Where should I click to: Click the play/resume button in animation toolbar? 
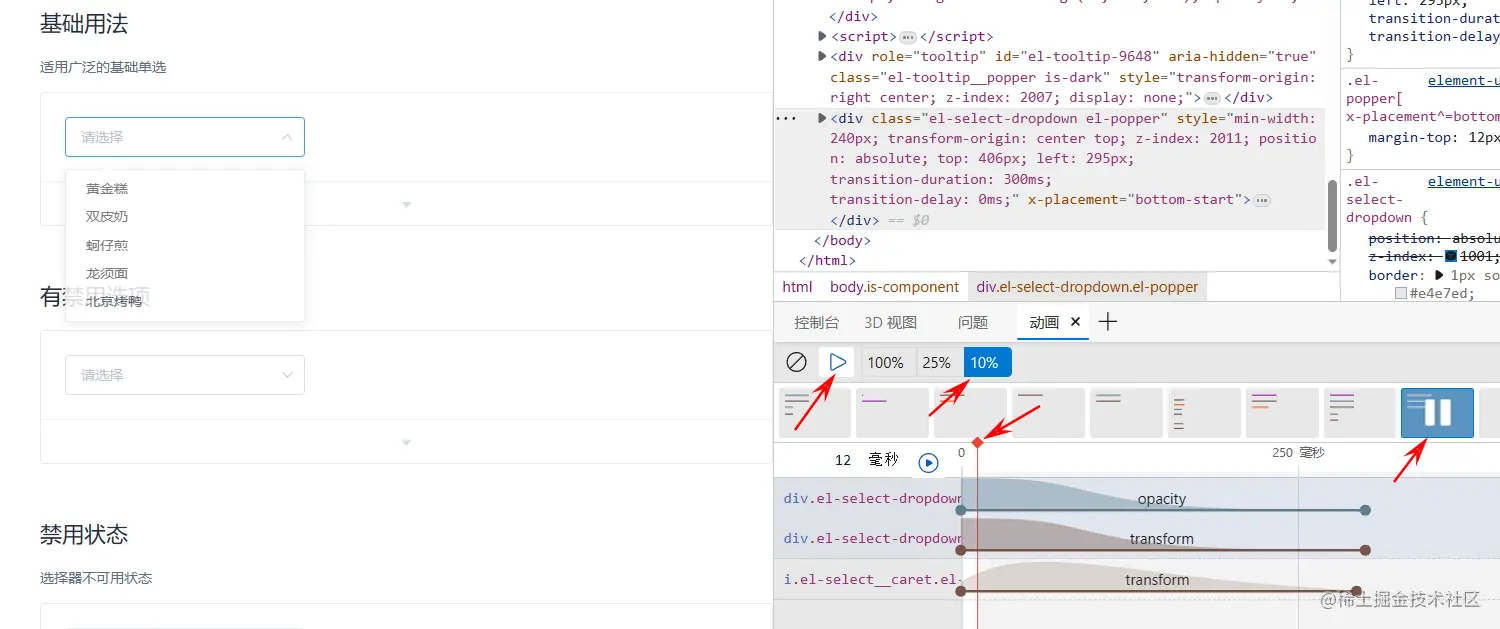pyautogui.click(x=838, y=362)
